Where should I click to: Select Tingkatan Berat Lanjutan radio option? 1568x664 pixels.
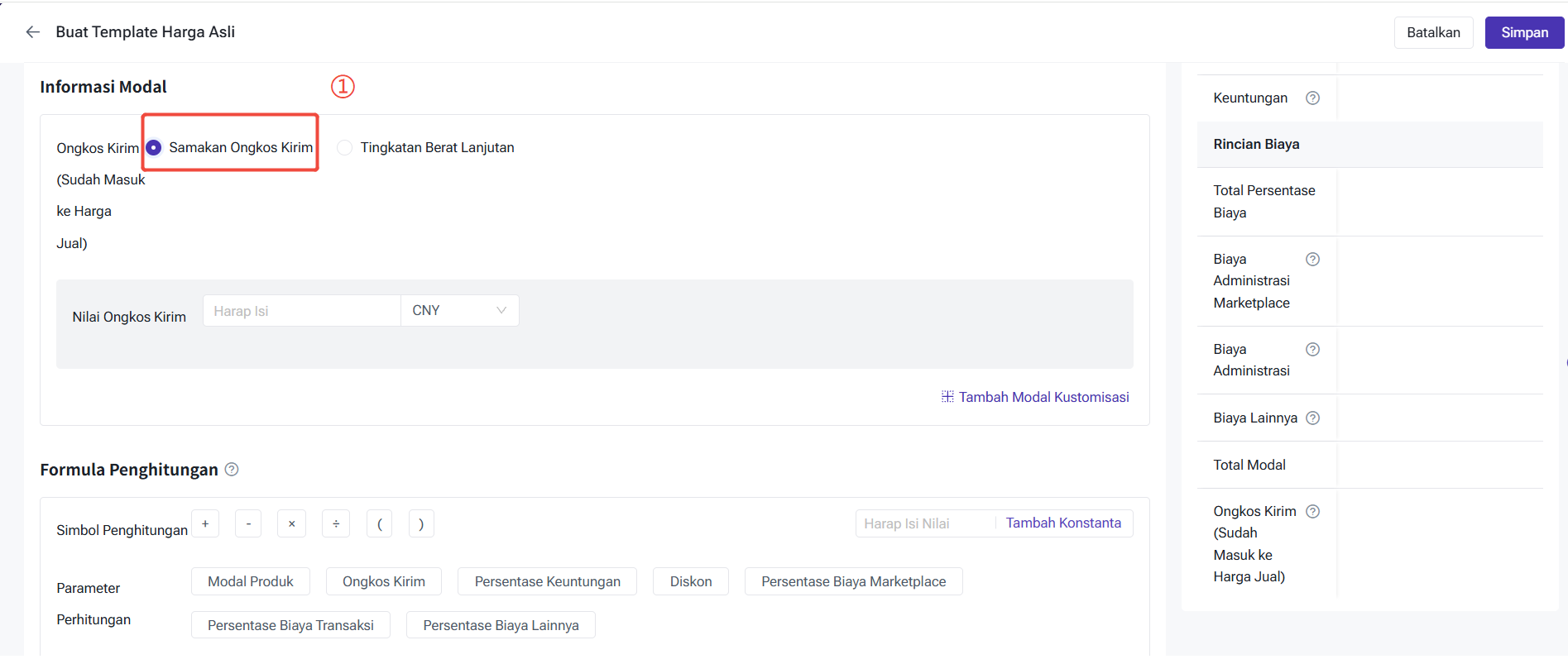tap(345, 148)
